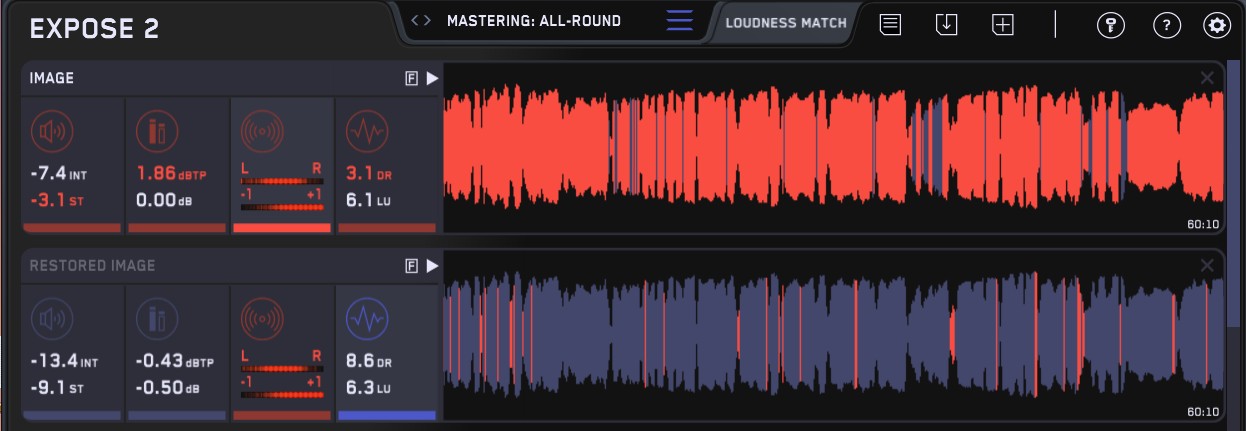Click the export download icon

tap(946, 25)
